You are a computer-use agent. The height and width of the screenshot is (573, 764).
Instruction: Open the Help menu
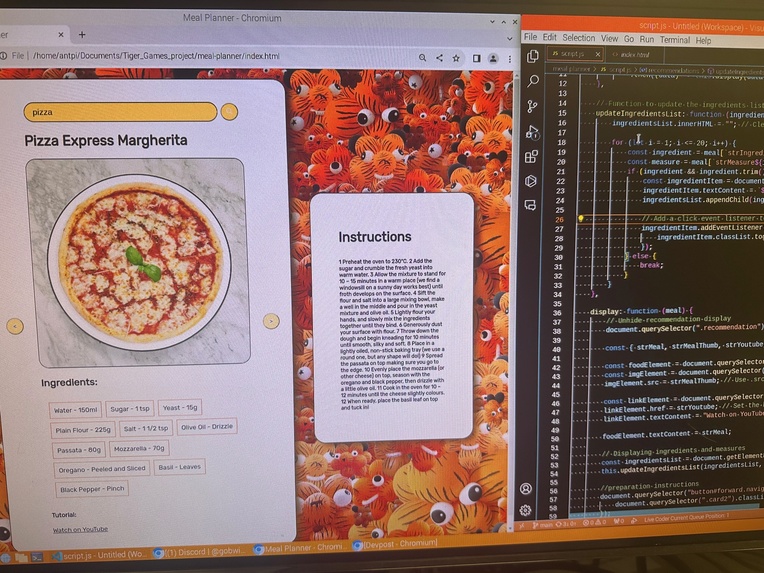[703, 40]
